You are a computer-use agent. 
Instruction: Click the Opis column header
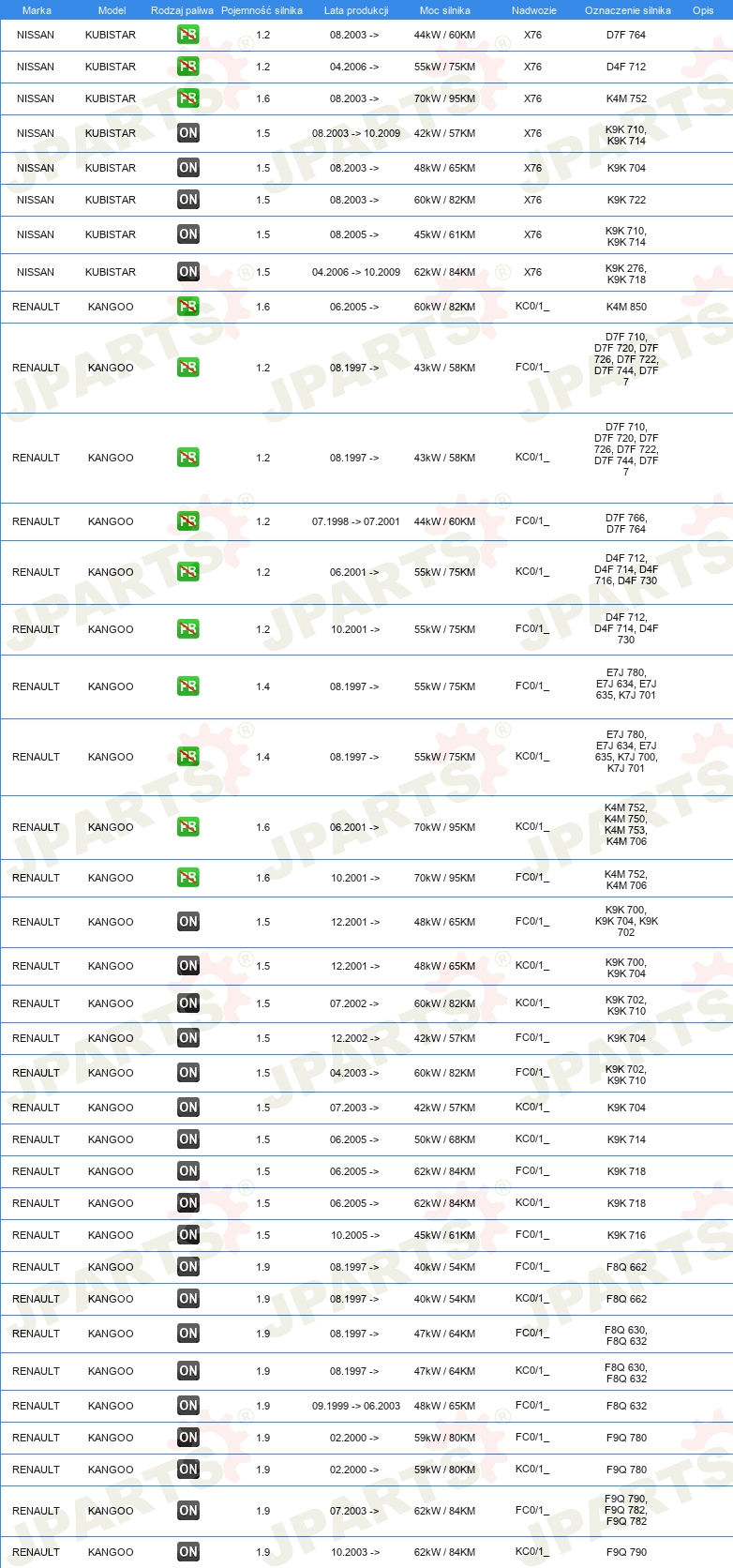703,10
